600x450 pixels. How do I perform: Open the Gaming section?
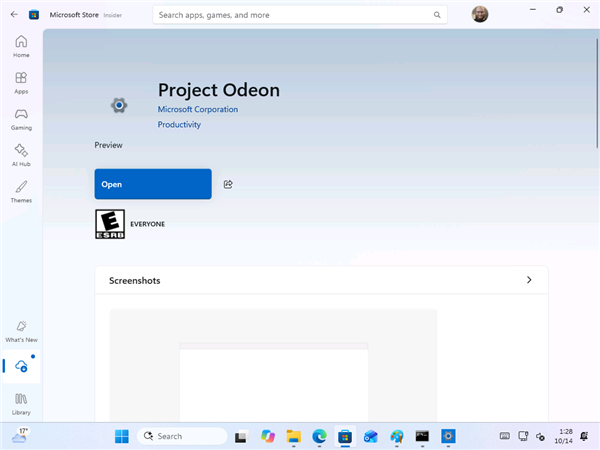pos(21,119)
